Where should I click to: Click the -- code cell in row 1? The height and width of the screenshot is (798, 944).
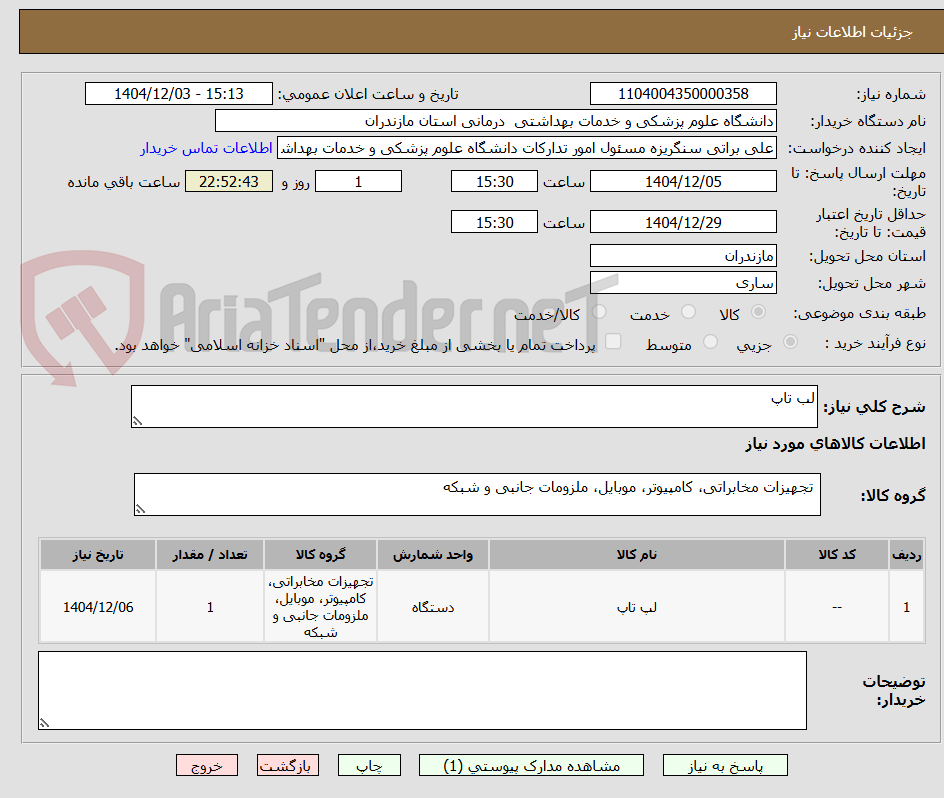837,607
